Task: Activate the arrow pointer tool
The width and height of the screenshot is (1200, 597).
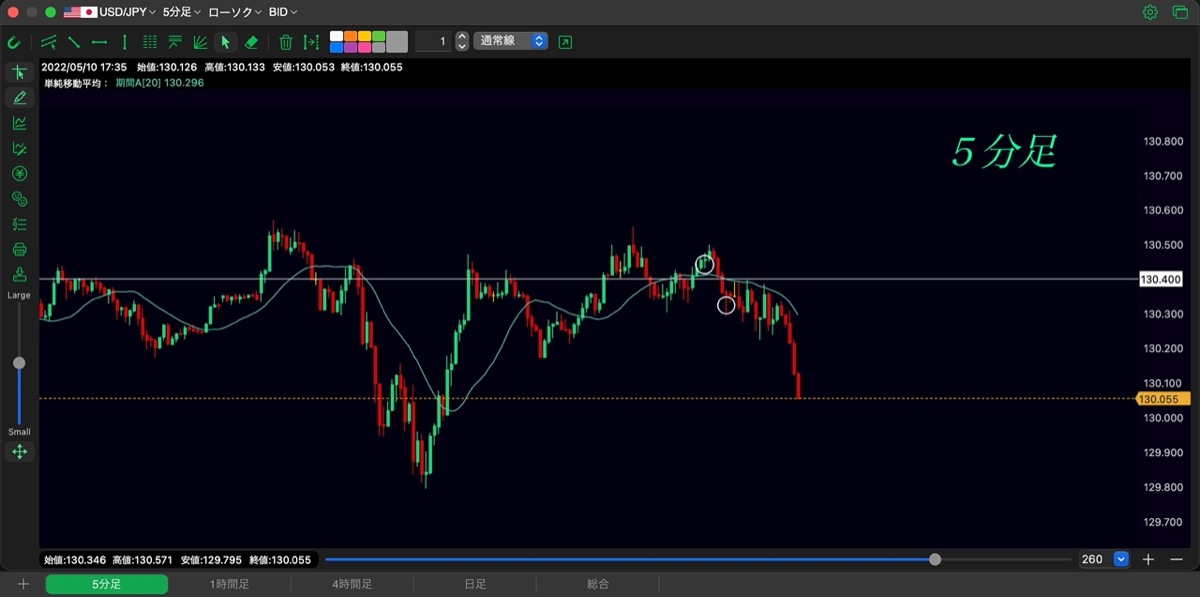Action: 225,42
